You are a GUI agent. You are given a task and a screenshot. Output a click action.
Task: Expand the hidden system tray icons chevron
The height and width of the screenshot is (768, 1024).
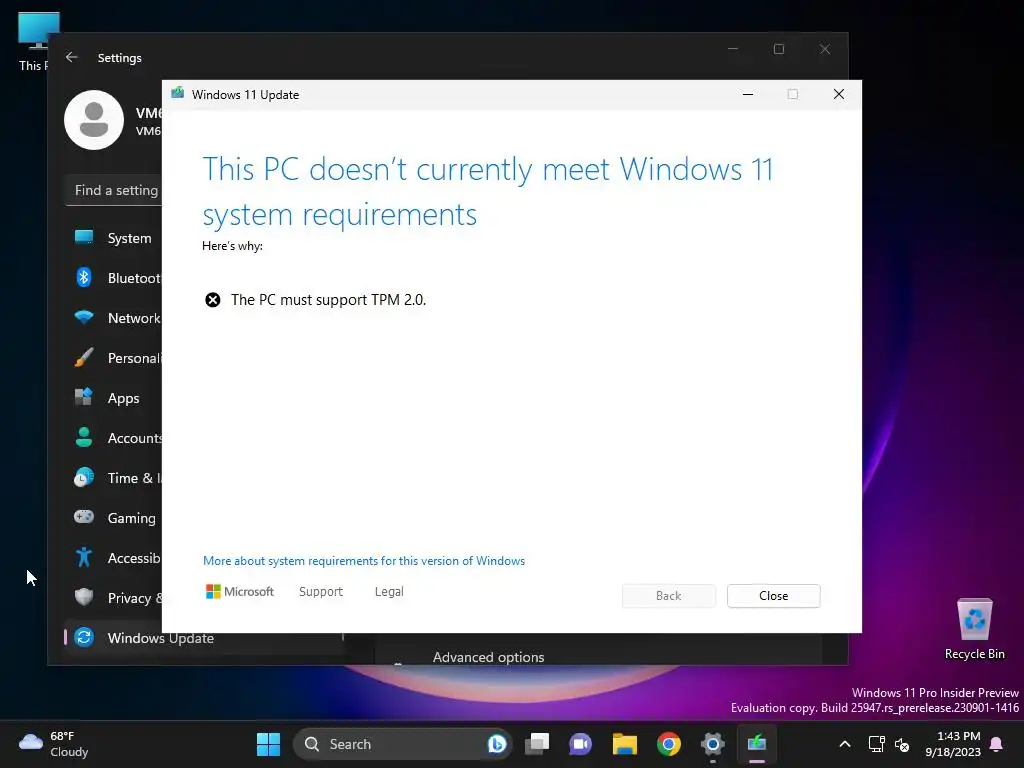[844, 744]
